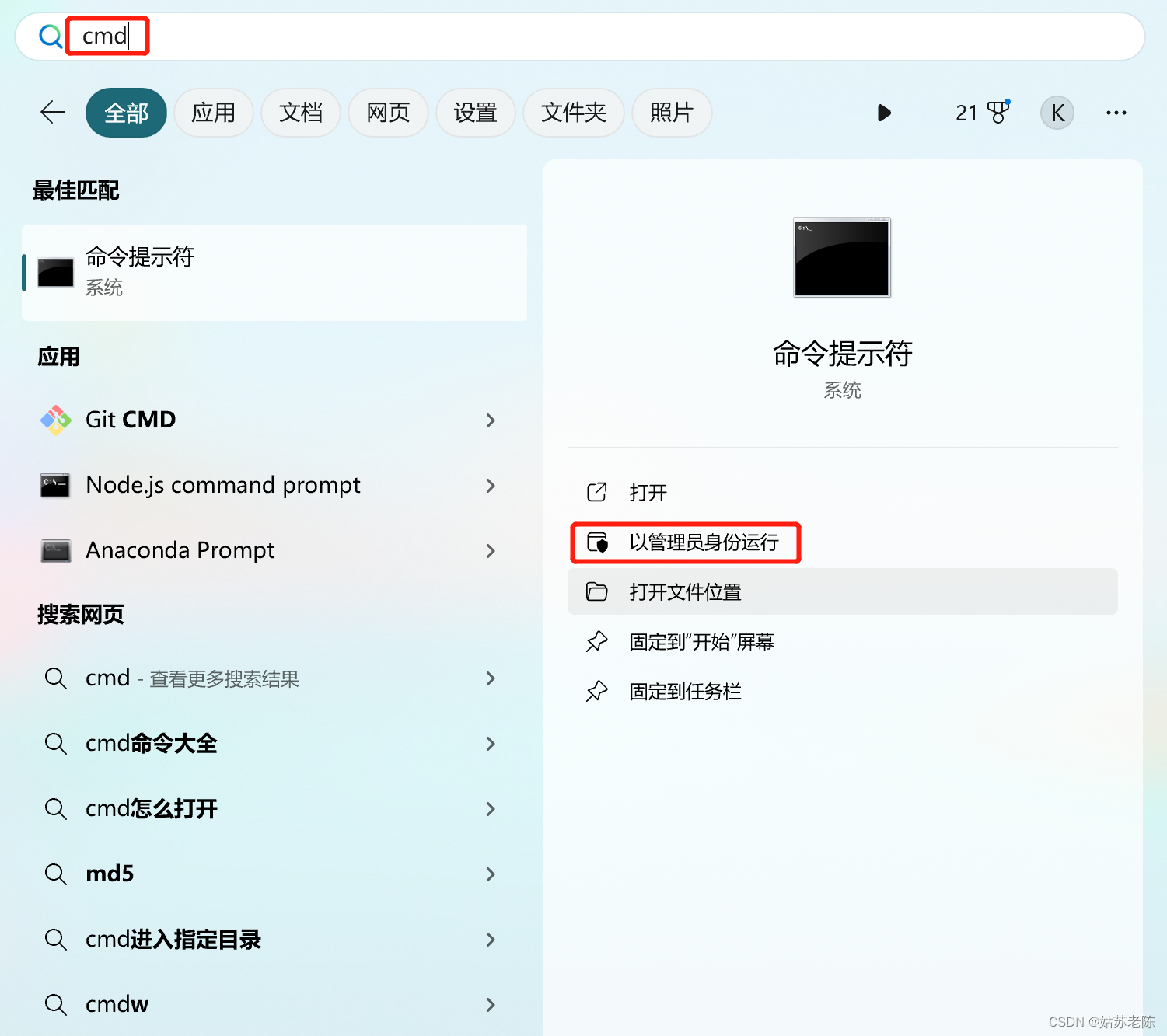Click pin icon beside 固定到任务栏
The width and height of the screenshot is (1167, 1036).
pos(596,691)
